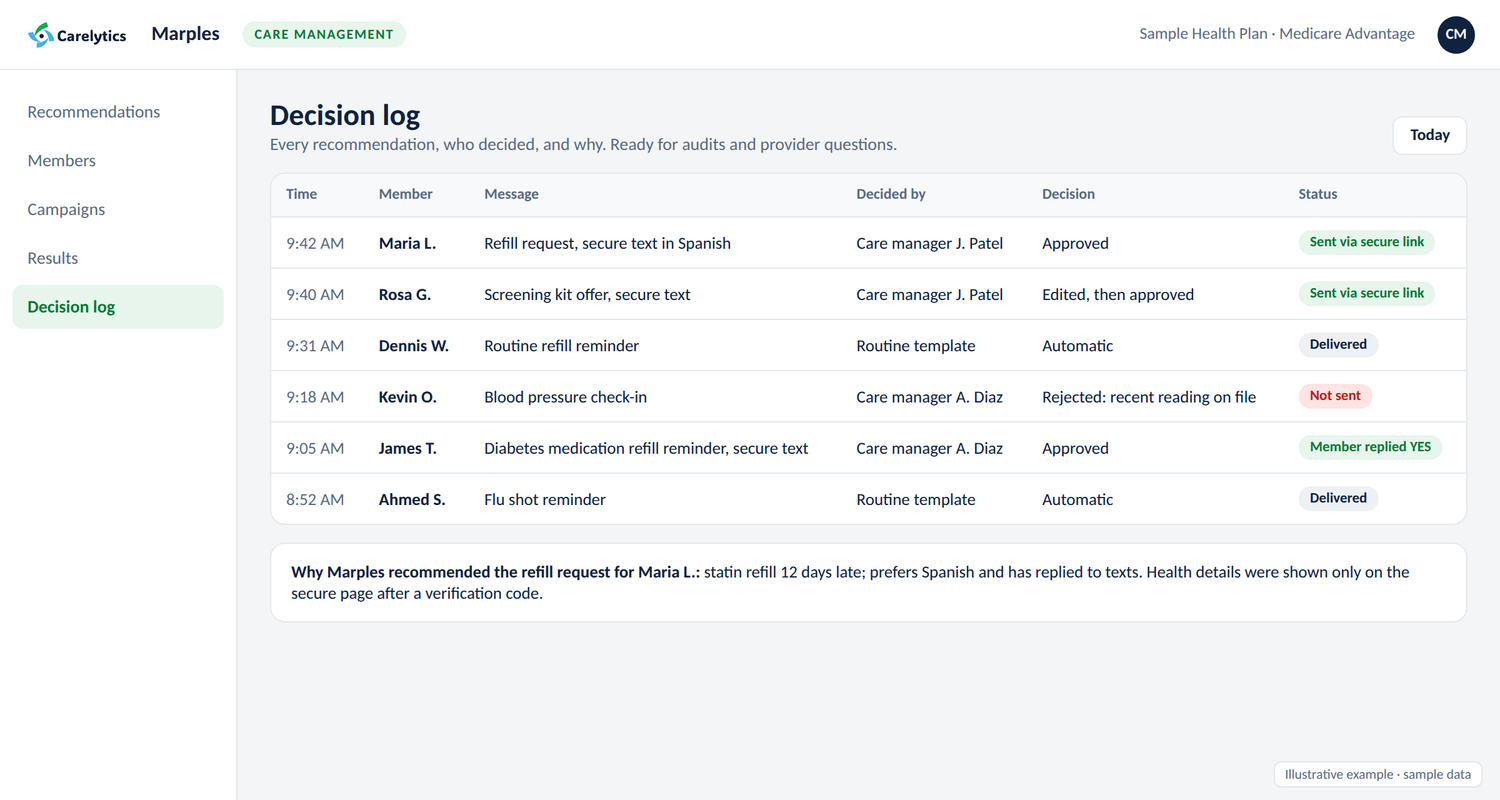This screenshot has width=1500, height=800.
Task: Click Sent via secure link for Rosa G.
Action: pos(1366,293)
